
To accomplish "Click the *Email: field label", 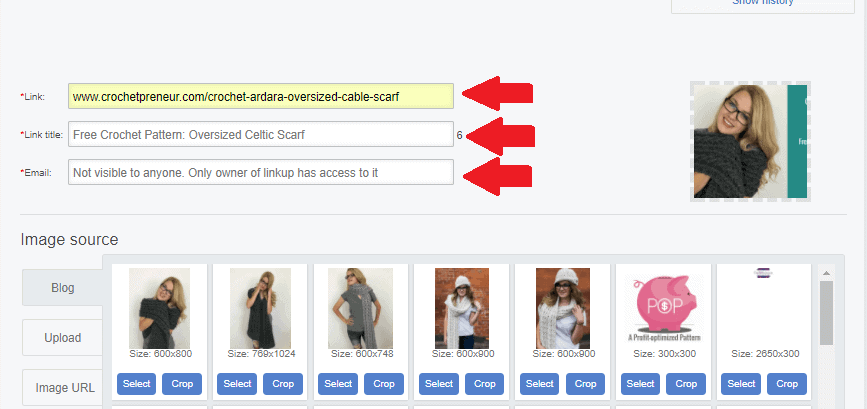I will pyautogui.click(x=36, y=173).
